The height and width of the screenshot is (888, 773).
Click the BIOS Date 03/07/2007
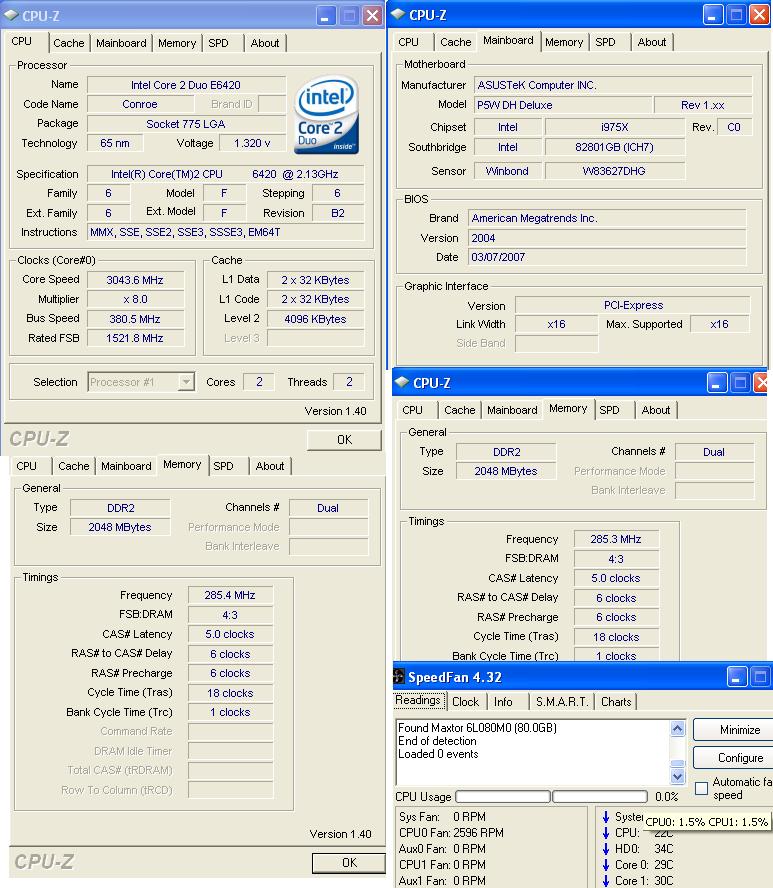coord(607,257)
